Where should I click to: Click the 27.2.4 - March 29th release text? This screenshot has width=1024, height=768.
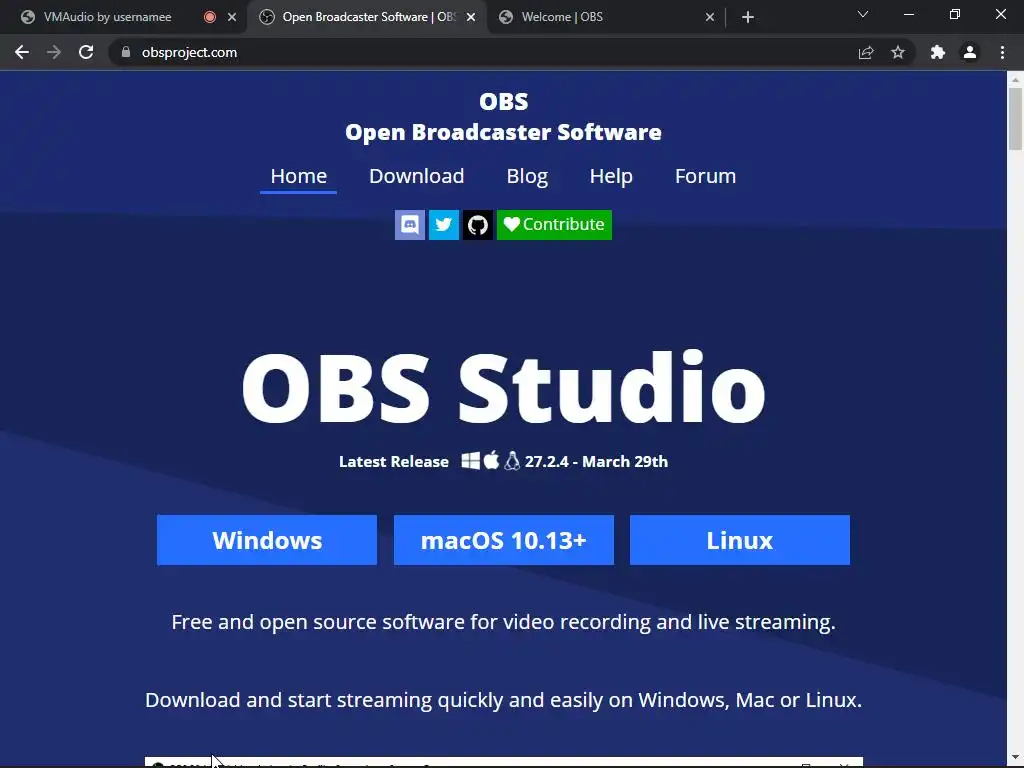596,462
